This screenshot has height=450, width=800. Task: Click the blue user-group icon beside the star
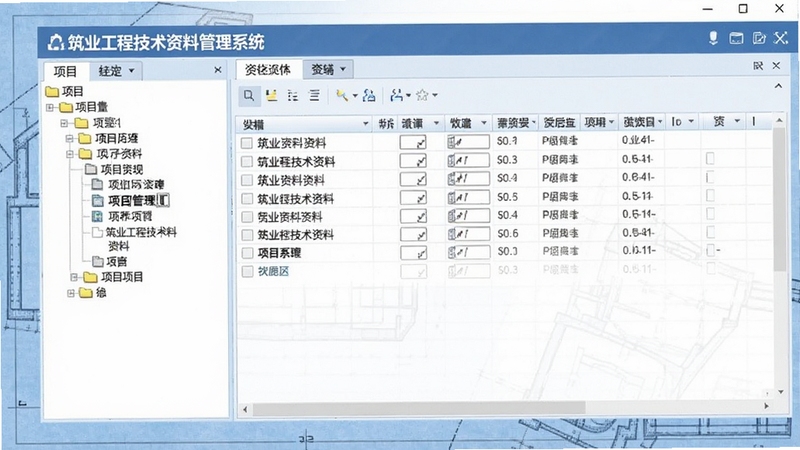[x=397, y=95]
